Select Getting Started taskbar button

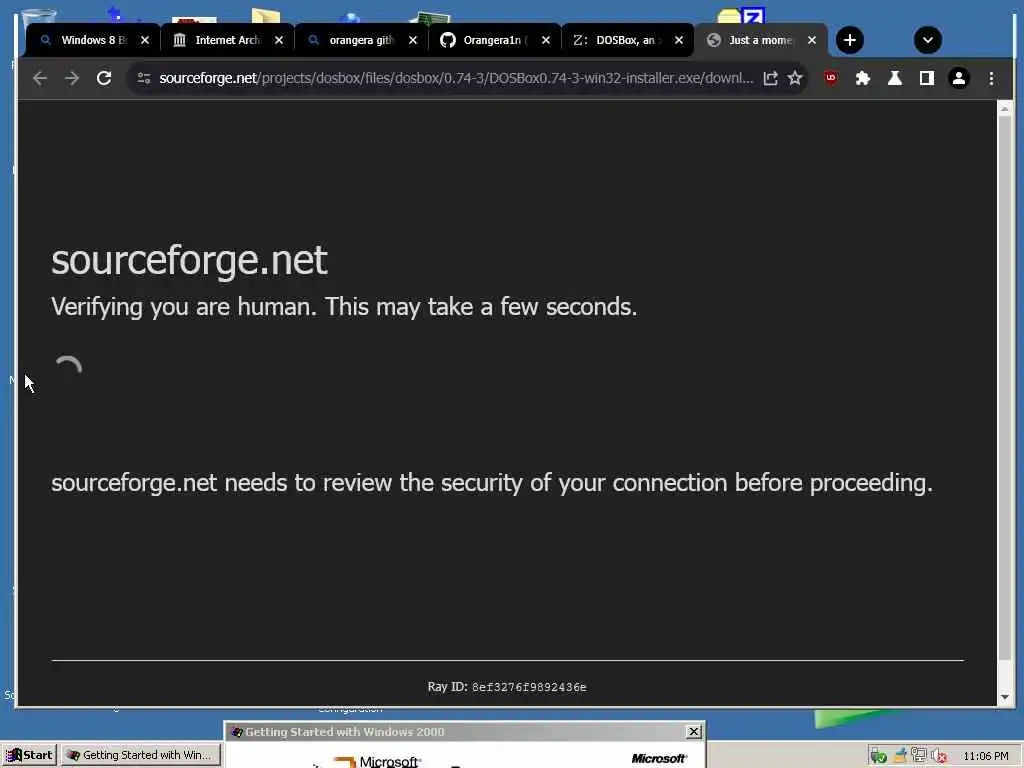tap(142, 755)
